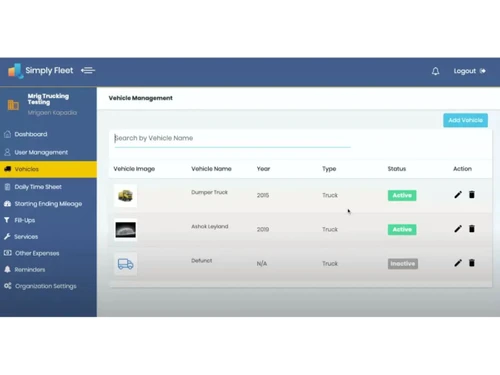This screenshot has width=500, height=375.
Task: Click the year 2019 cell
Action: (x=263, y=230)
